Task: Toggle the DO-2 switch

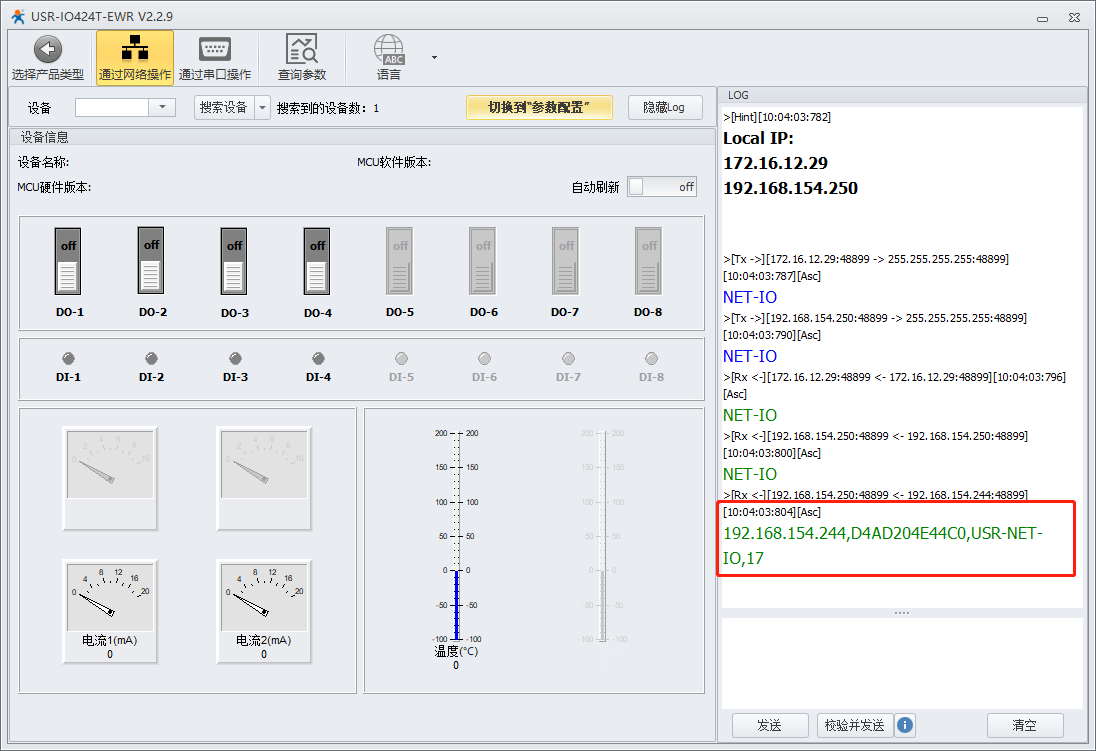Action: coord(151,260)
